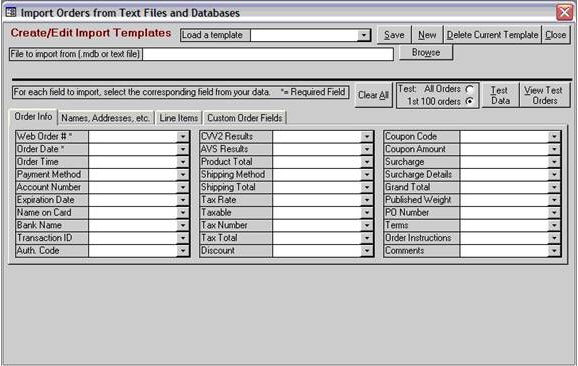Open the Names, Addresses, etc. tab
578x366 pixels.
105,118
